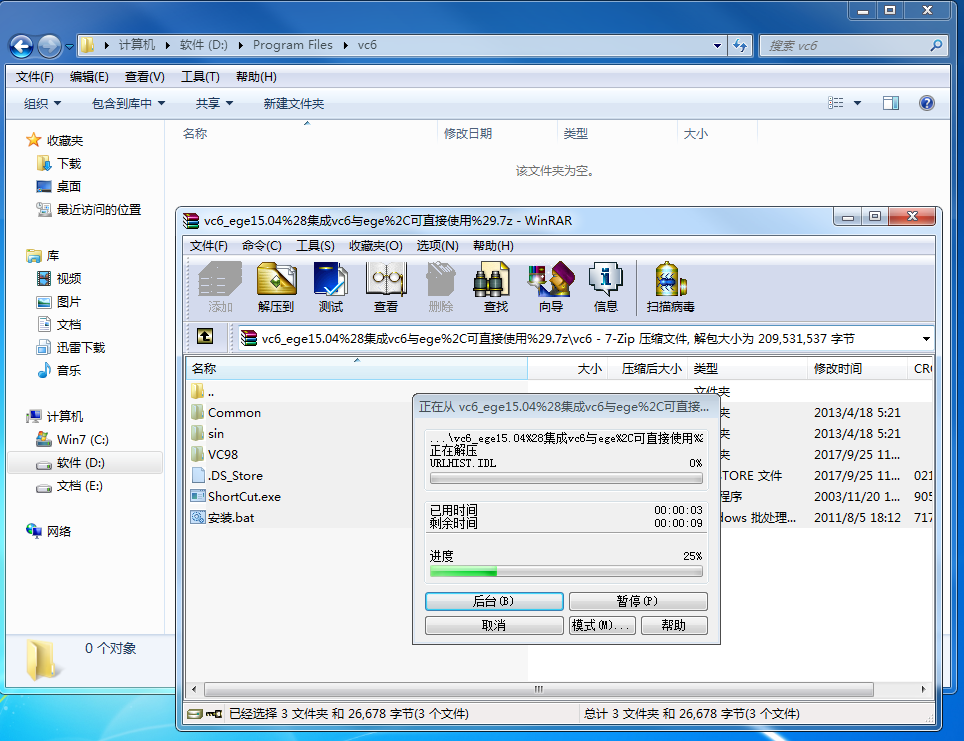Click the Add (添加) toolbar icon
The image size is (964, 741).
(220, 287)
